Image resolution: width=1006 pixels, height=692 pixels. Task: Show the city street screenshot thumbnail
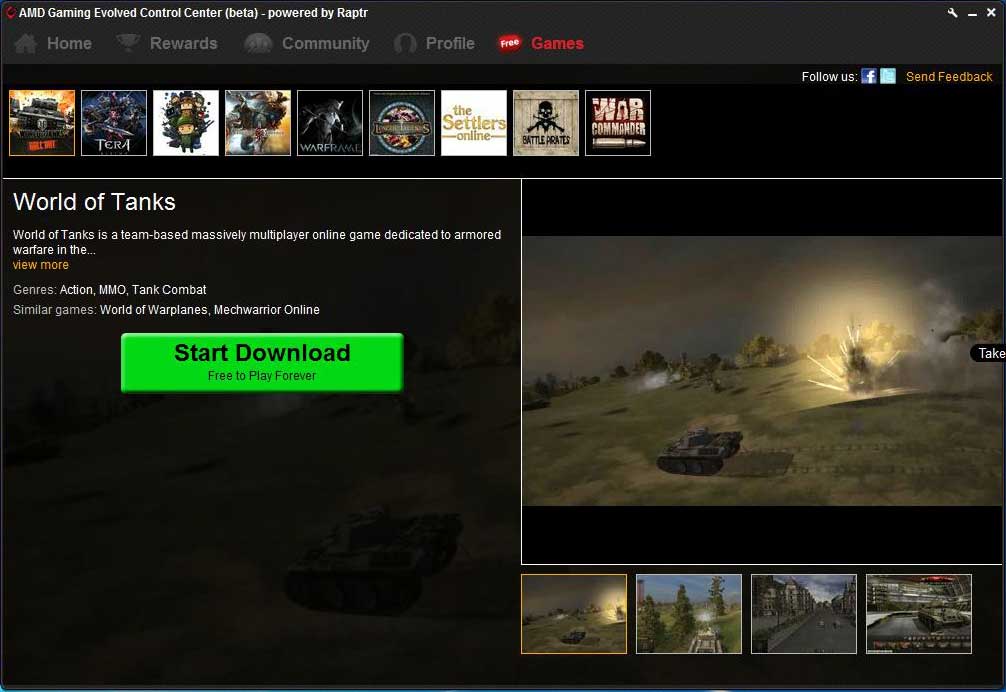click(803, 614)
